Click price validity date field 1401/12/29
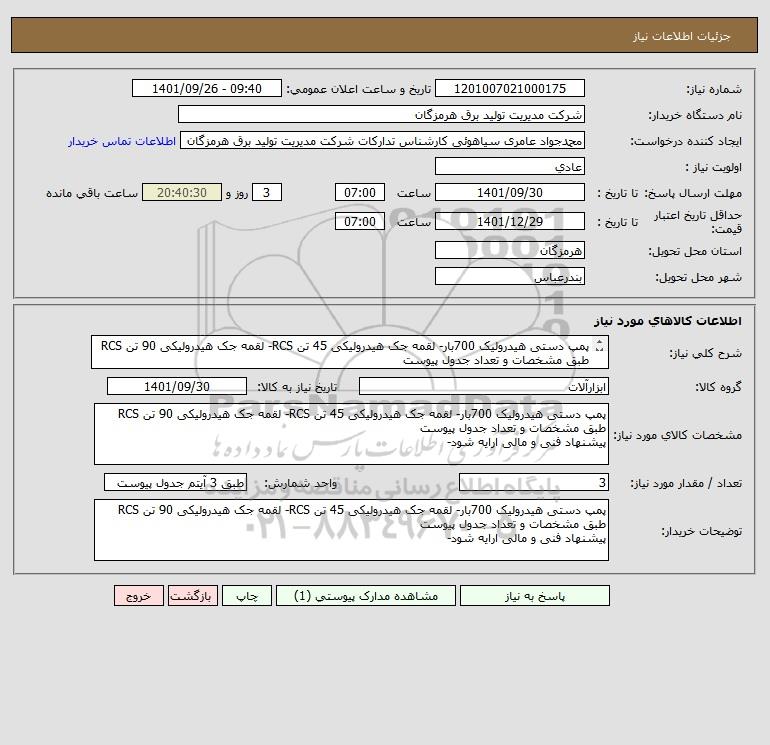This screenshot has height=745, width=770. point(510,221)
